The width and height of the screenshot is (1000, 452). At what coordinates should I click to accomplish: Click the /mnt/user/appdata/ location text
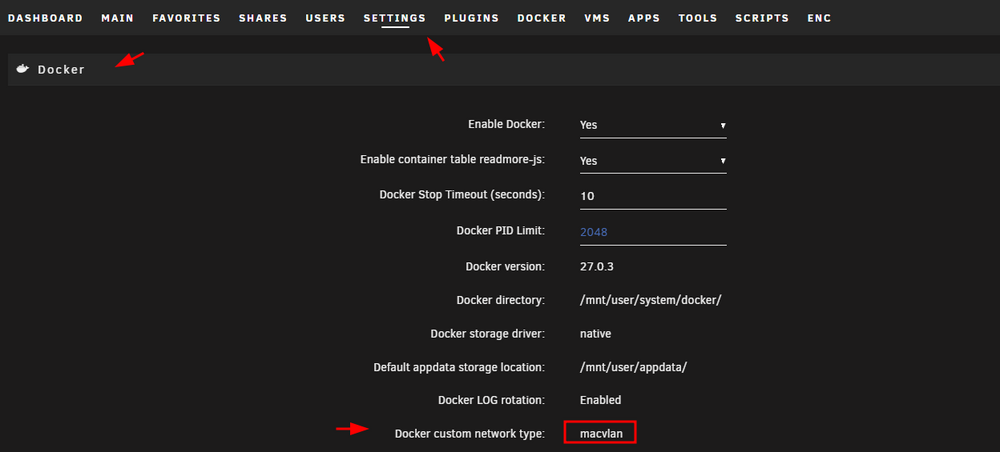(633, 367)
